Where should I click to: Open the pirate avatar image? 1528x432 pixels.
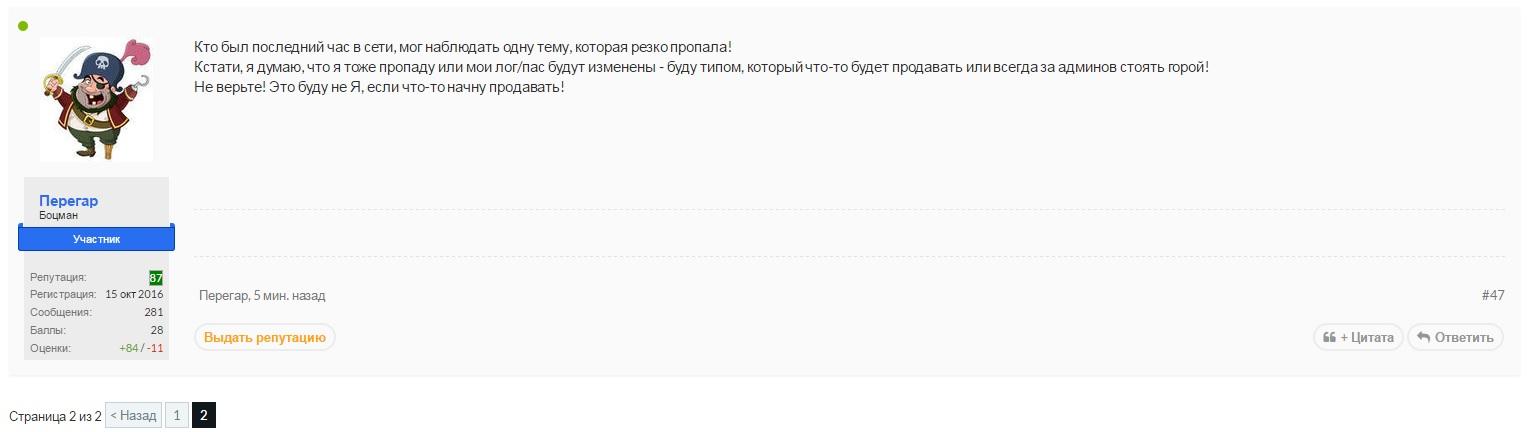pyautogui.click(x=96, y=99)
